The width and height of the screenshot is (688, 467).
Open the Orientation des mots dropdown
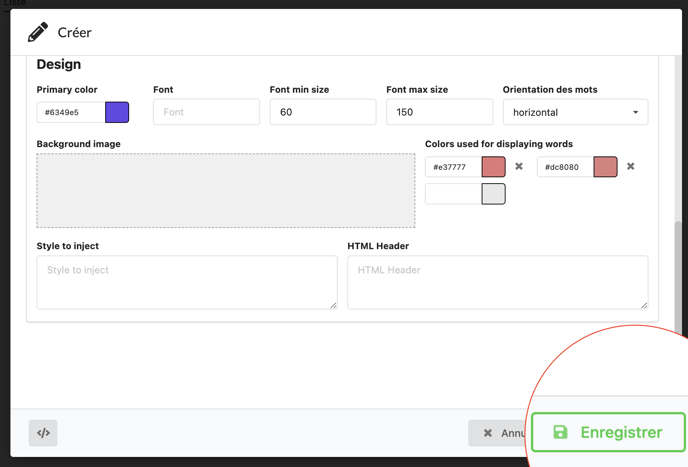[575, 112]
